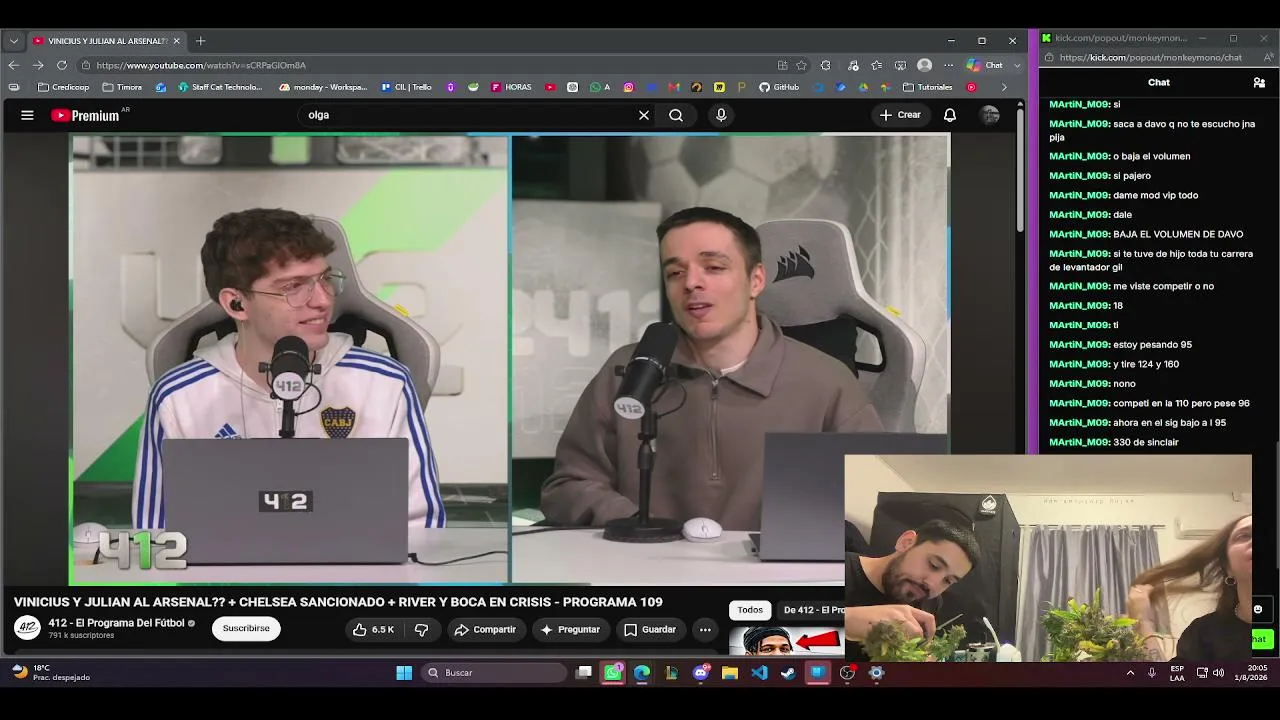
Task: Share the video via Compartir
Action: pos(485,630)
